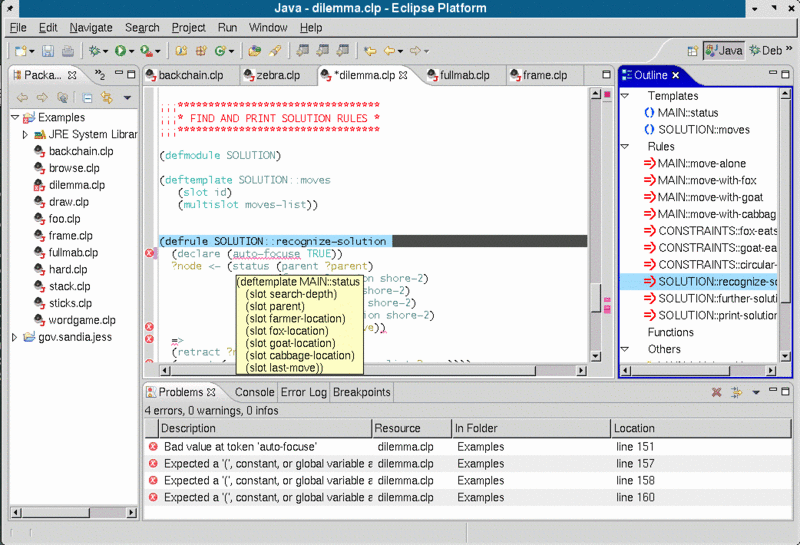This screenshot has height=545, width=800.
Task: Close the dilemma.clp editor tab
Action: coord(403,75)
